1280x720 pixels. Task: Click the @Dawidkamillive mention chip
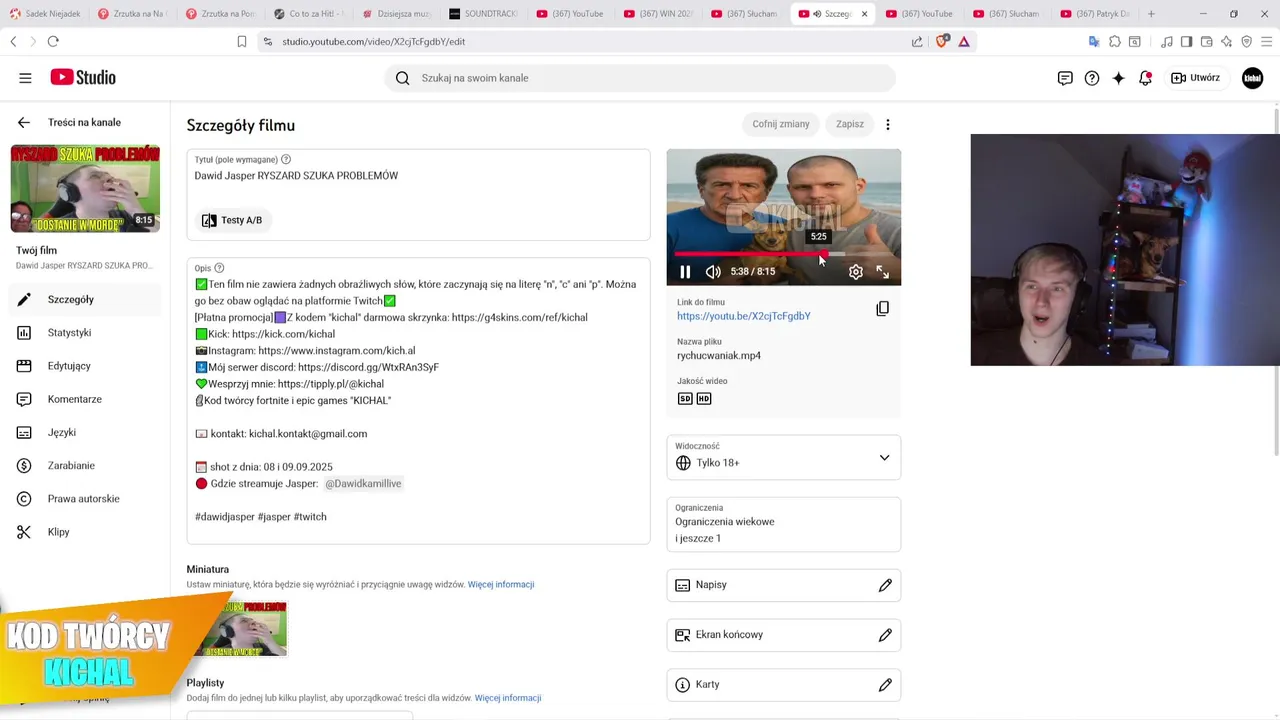tap(363, 483)
